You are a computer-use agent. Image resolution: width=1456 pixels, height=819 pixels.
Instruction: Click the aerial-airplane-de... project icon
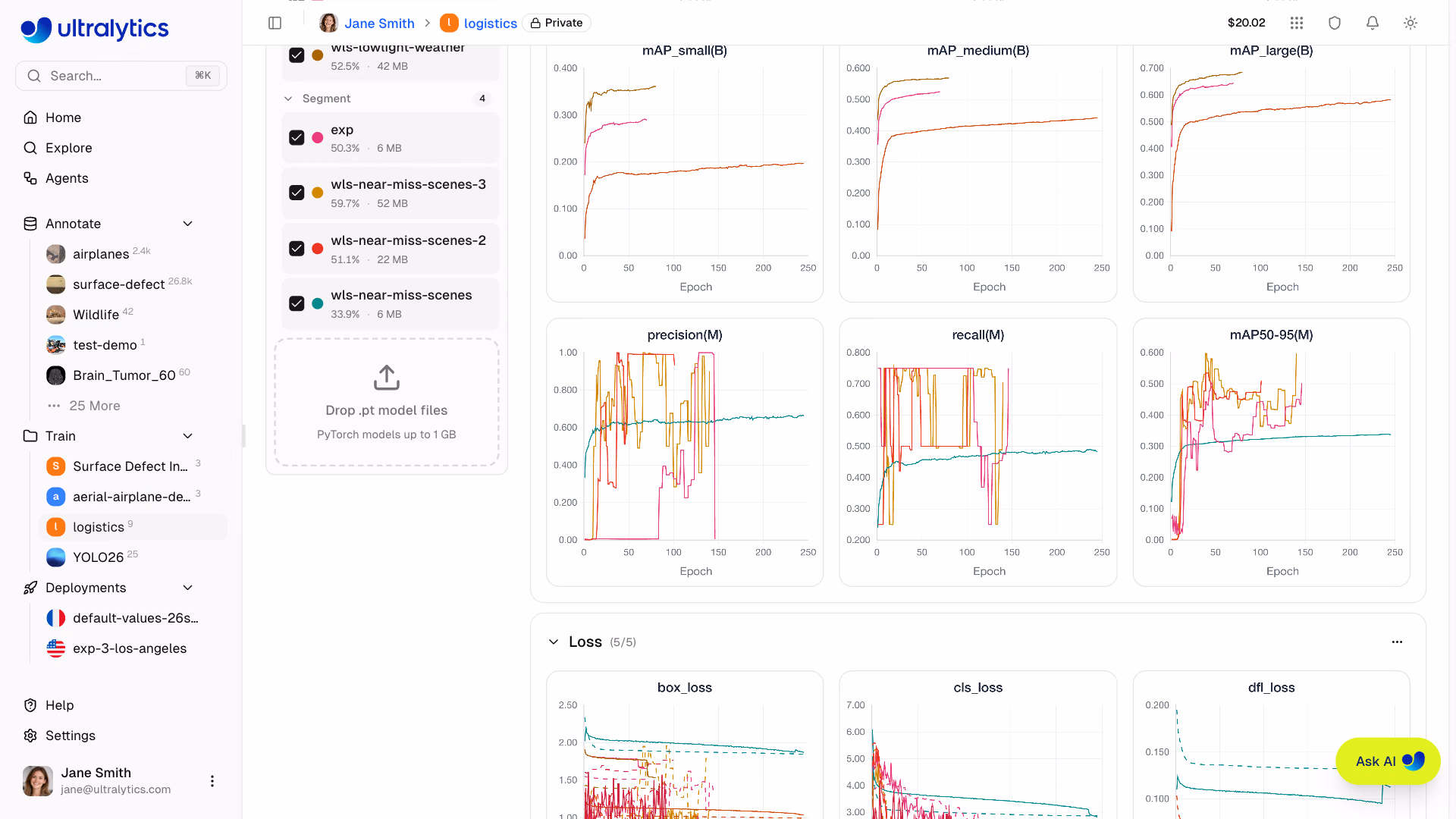tap(56, 497)
